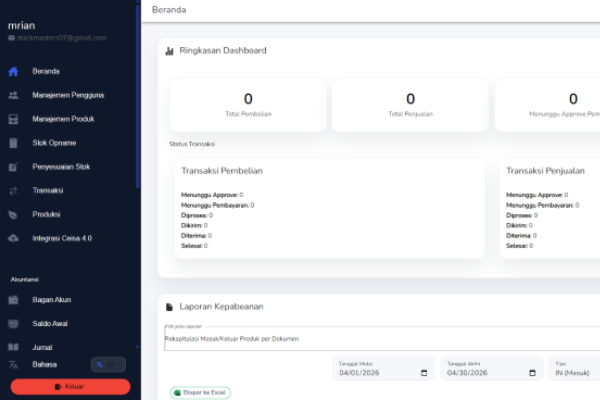Image resolution: width=600 pixels, height=400 pixels.
Task: Open the Bahasa language selector dropdown
Action: (x=108, y=364)
